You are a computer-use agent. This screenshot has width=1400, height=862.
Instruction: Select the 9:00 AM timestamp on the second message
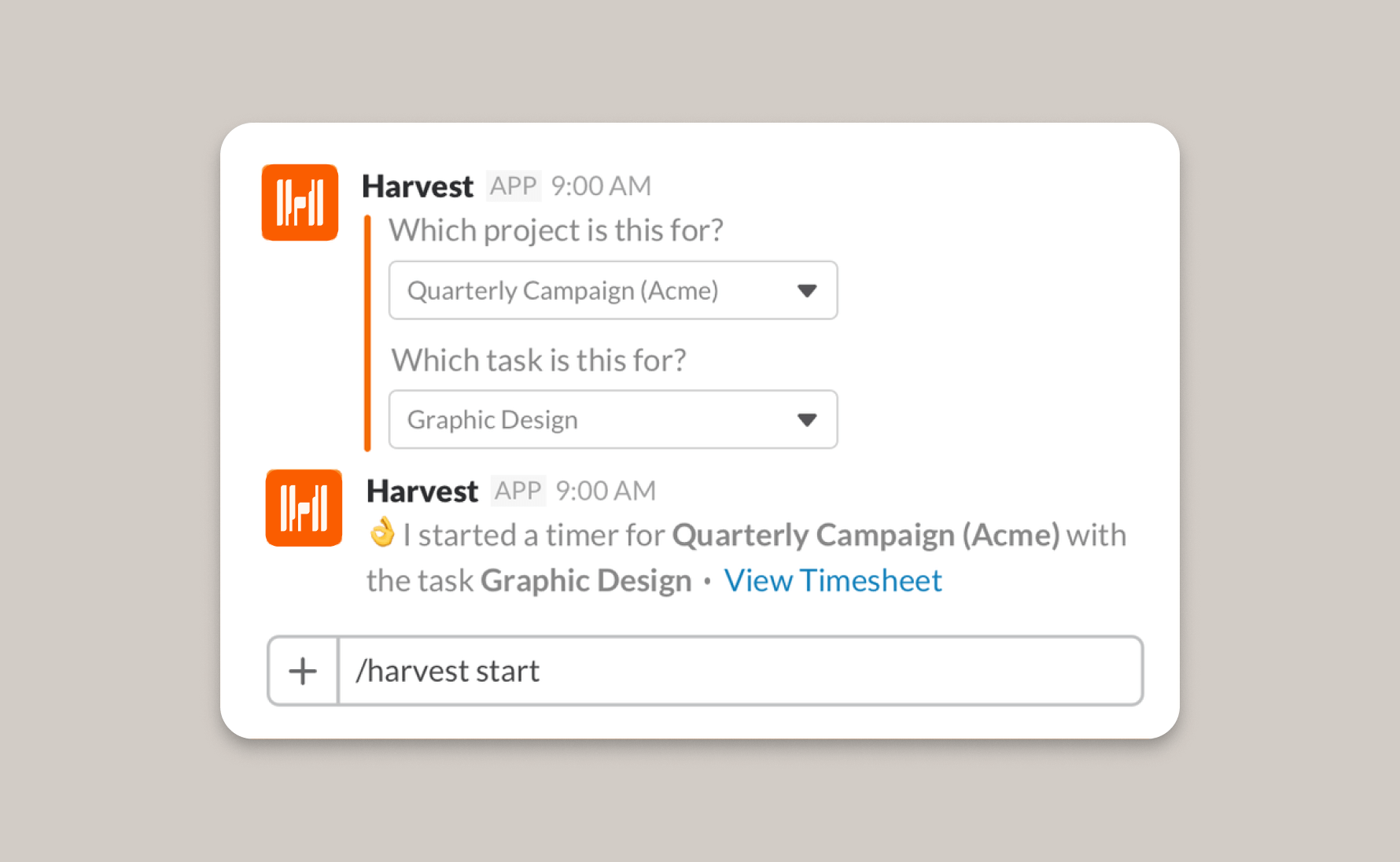point(605,490)
